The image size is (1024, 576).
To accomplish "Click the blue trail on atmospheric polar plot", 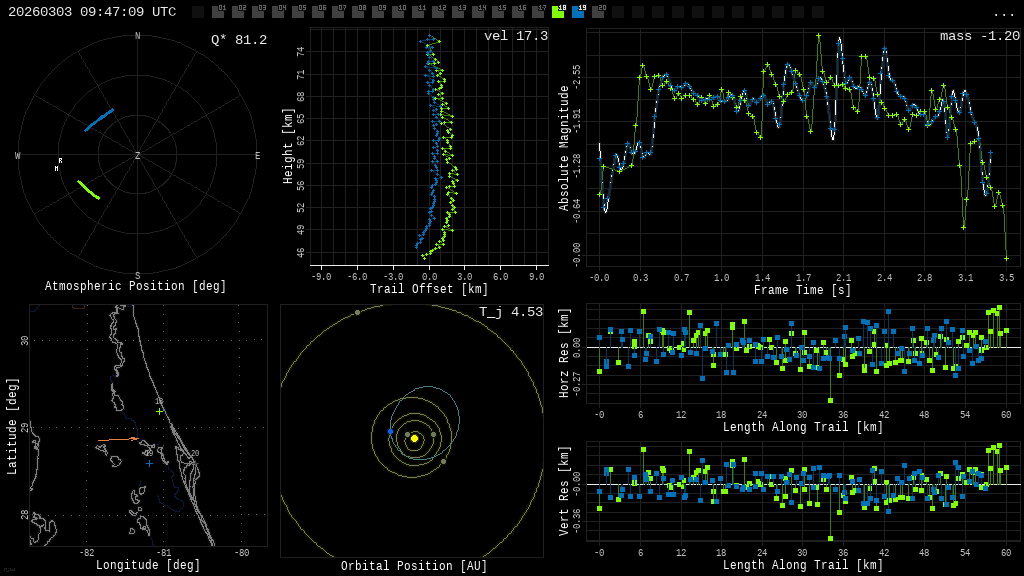I will [98, 120].
